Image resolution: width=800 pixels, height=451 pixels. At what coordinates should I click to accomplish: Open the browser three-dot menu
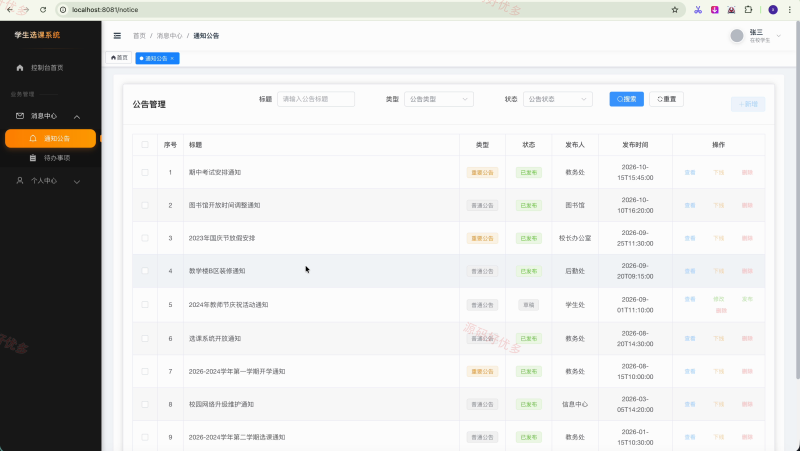(789, 10)
